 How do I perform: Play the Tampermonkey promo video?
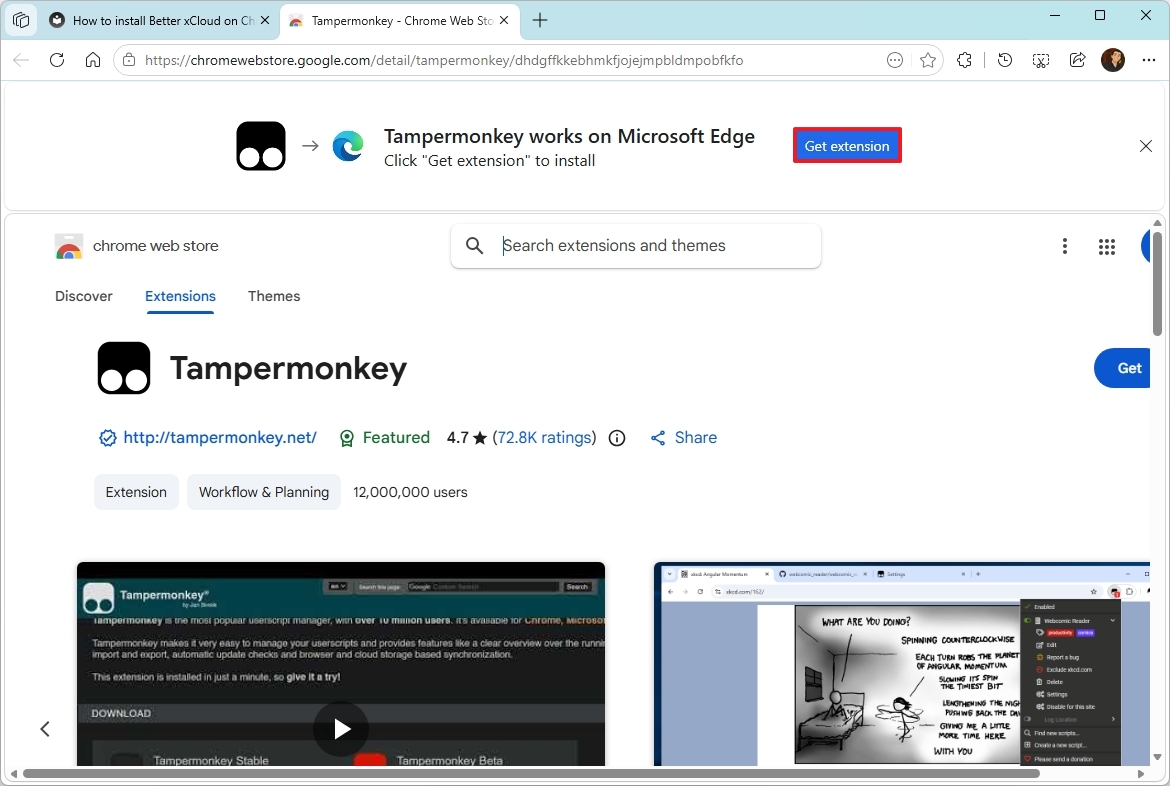point(341,729)
